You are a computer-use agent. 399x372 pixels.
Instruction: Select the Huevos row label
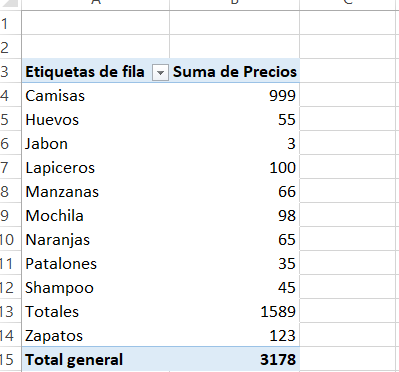[x=96, y=119]
